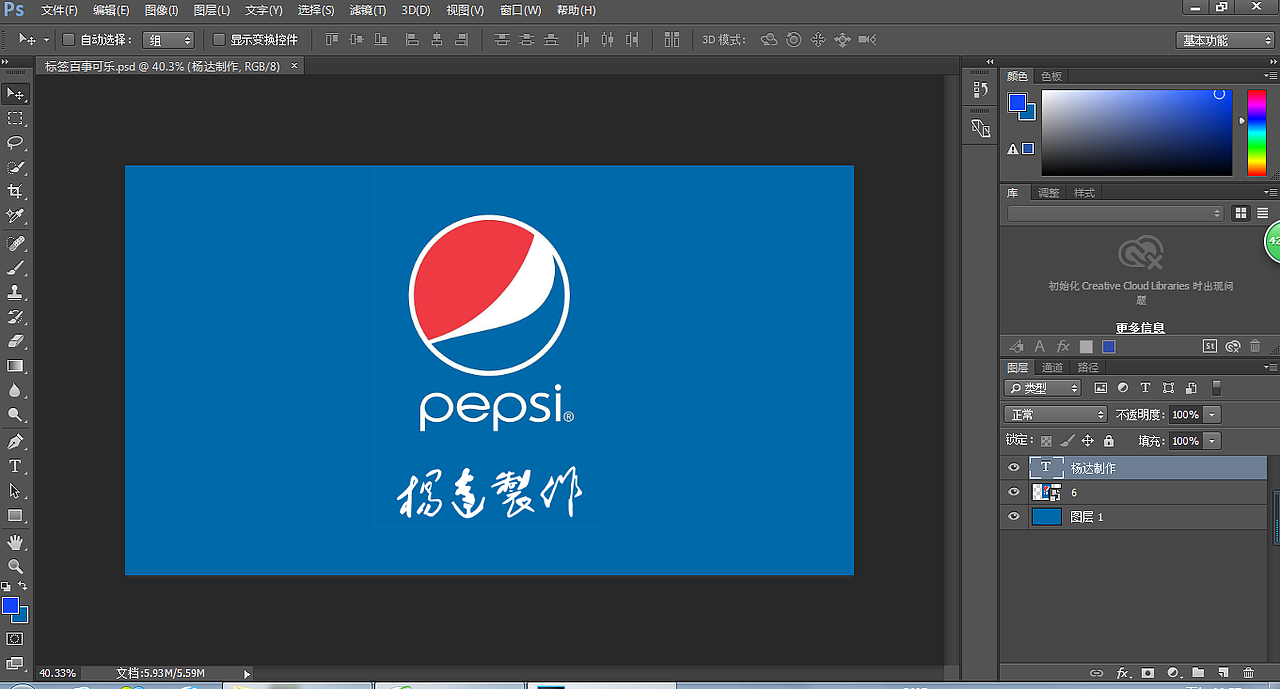
Task: Select the Brush tool
Action: coord(15,268)
